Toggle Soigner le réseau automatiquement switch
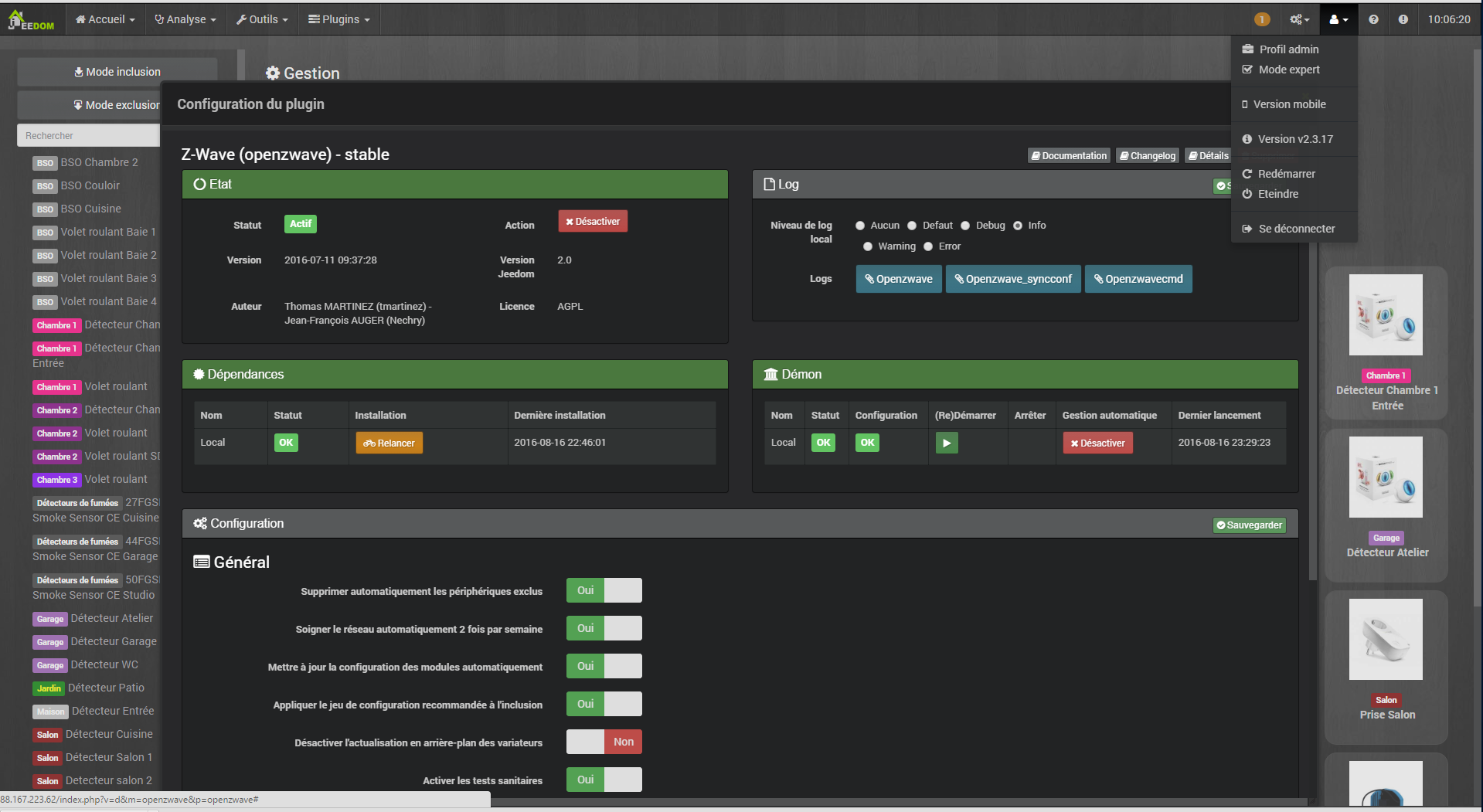 [604, 628]
